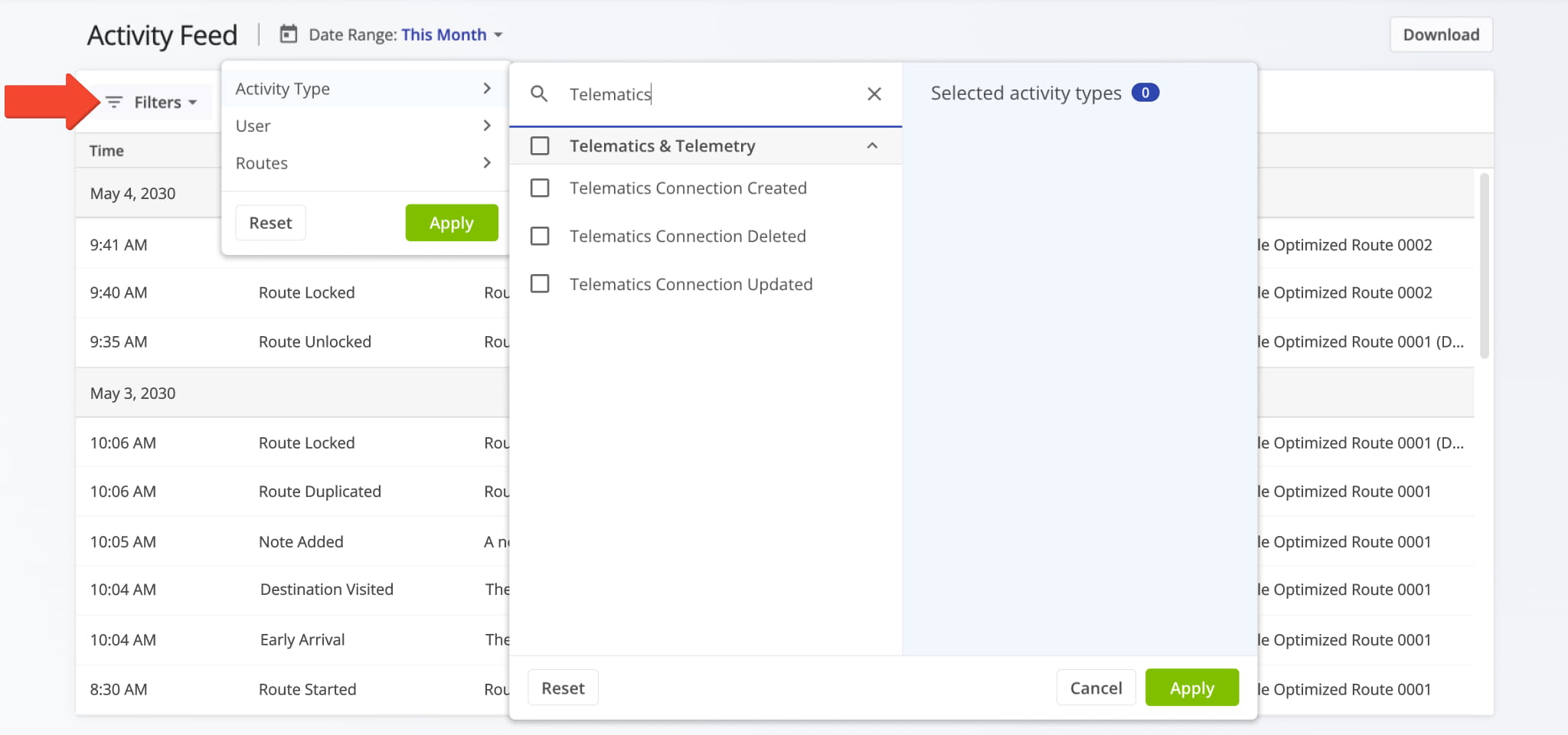Check Telematics Connection Updated checkbox
Screen dimensions: 1568x735
(540, 284)
